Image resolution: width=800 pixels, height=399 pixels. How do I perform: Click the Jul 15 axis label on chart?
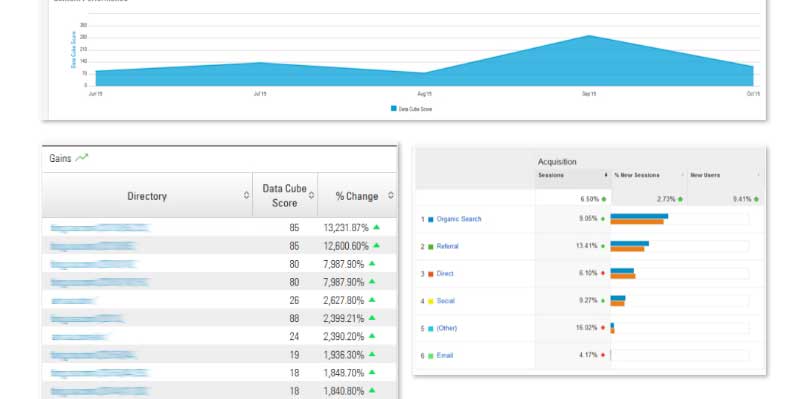coord(260,94)
